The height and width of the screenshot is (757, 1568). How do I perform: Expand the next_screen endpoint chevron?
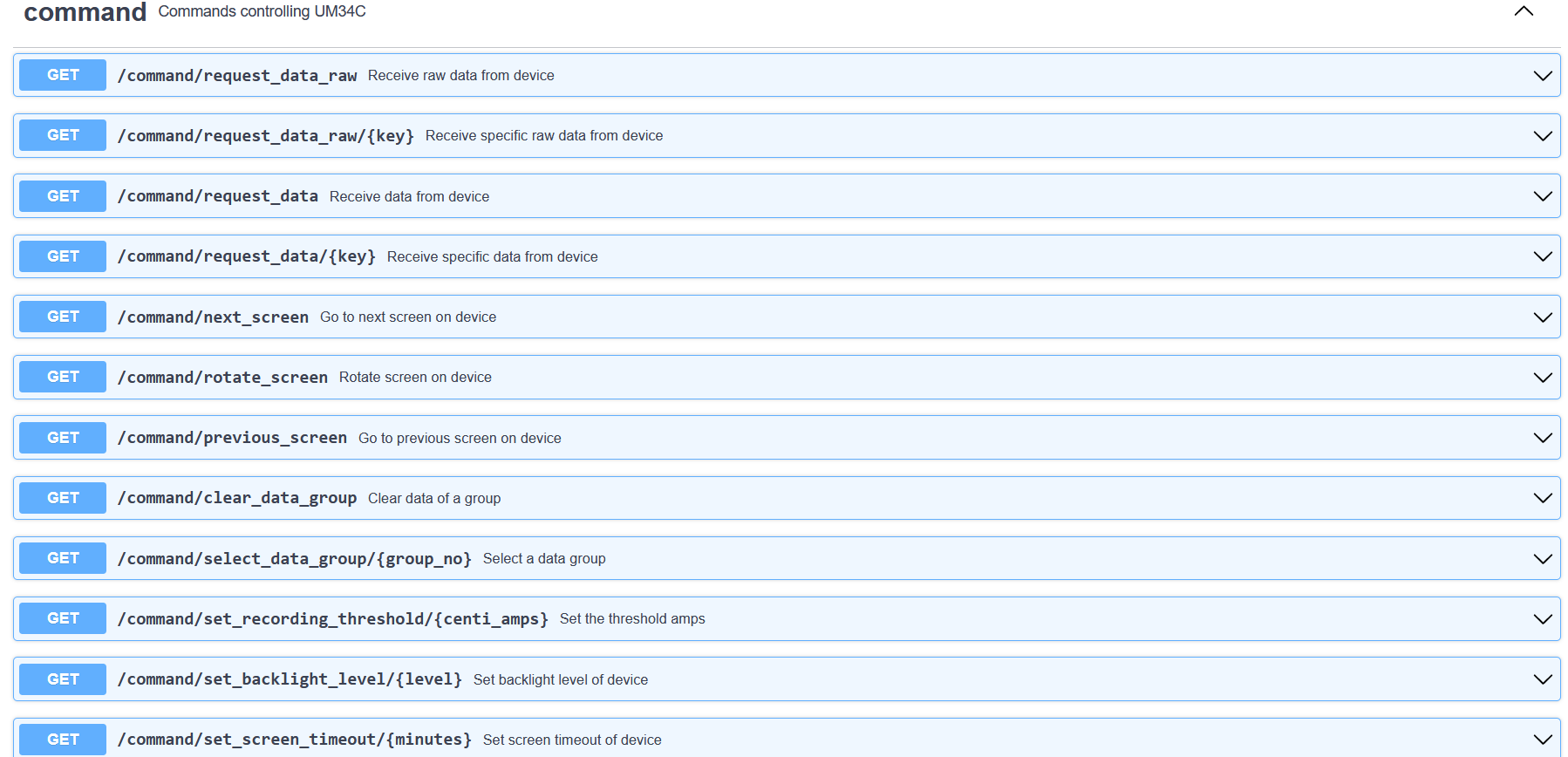(x=1543, y=317)
